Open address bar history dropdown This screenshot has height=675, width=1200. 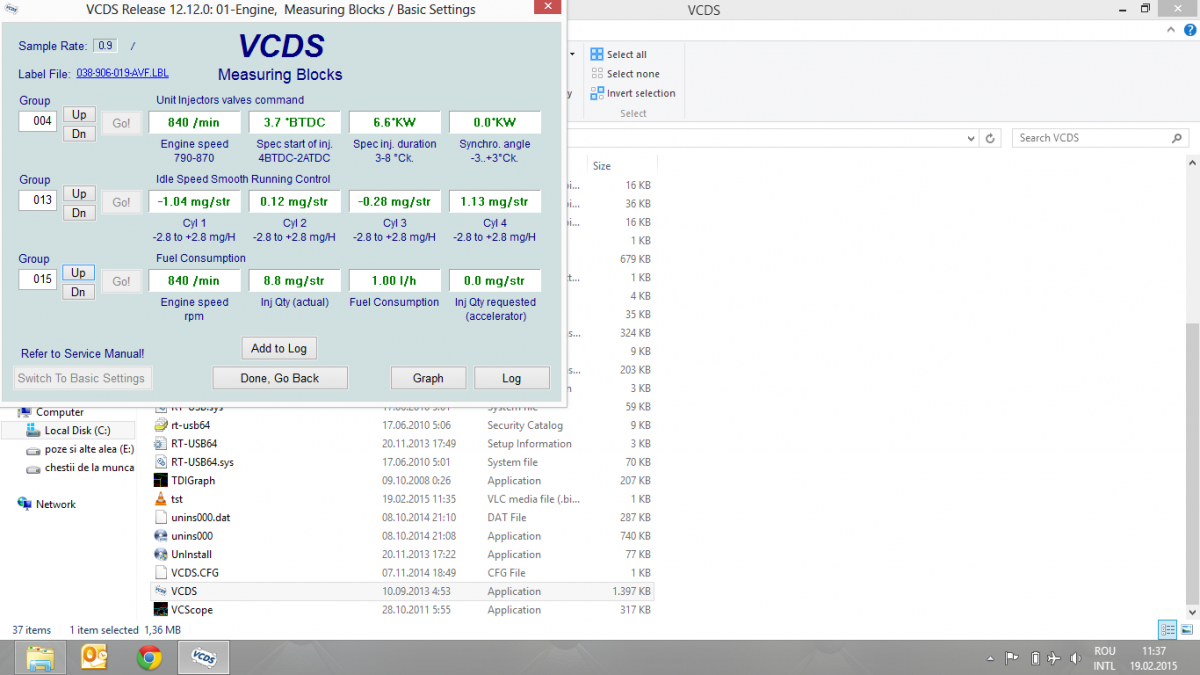click(970, 138)
